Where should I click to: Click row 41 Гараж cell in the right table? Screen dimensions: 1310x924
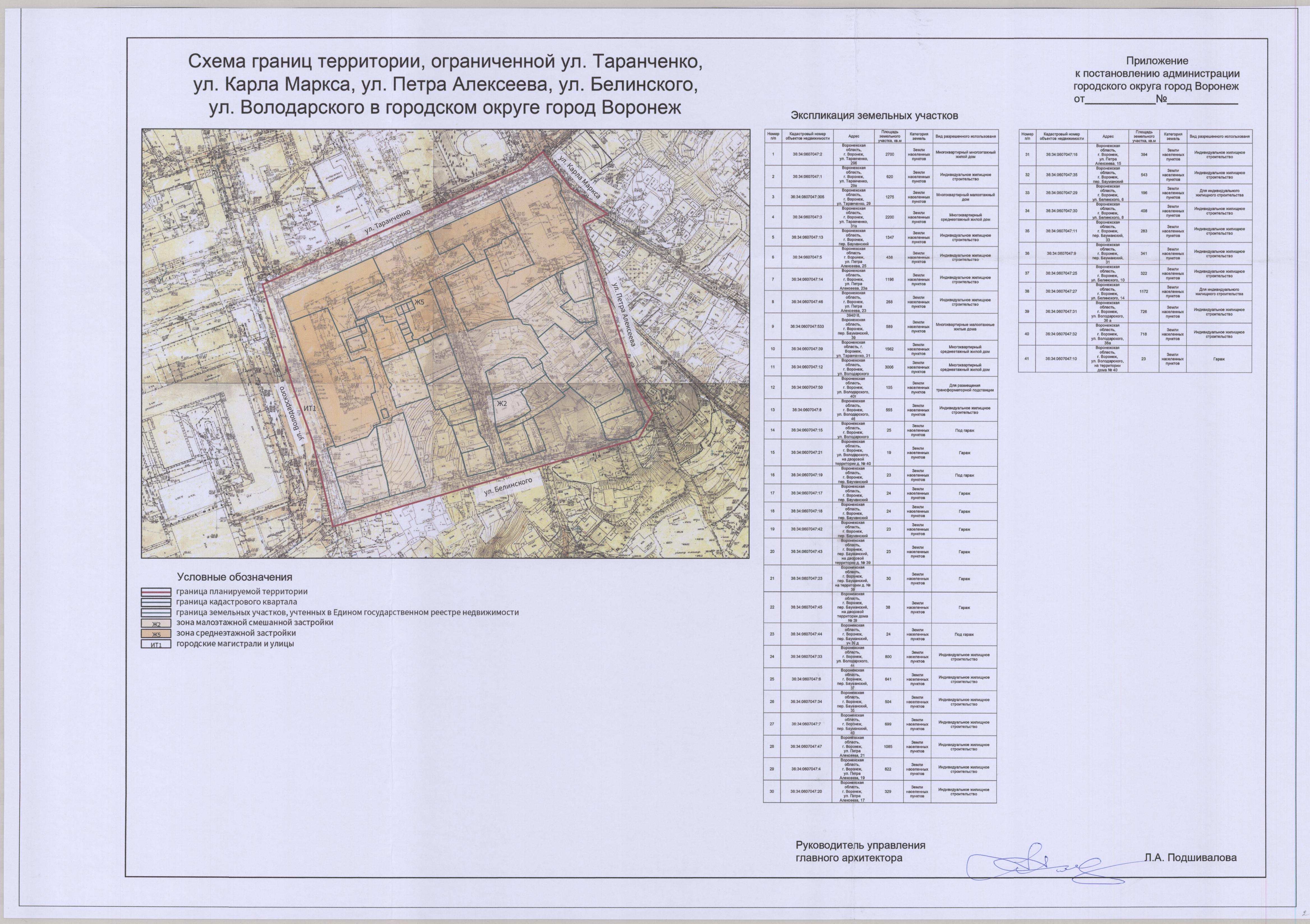pyautogui.click(x=1219, y=359)
